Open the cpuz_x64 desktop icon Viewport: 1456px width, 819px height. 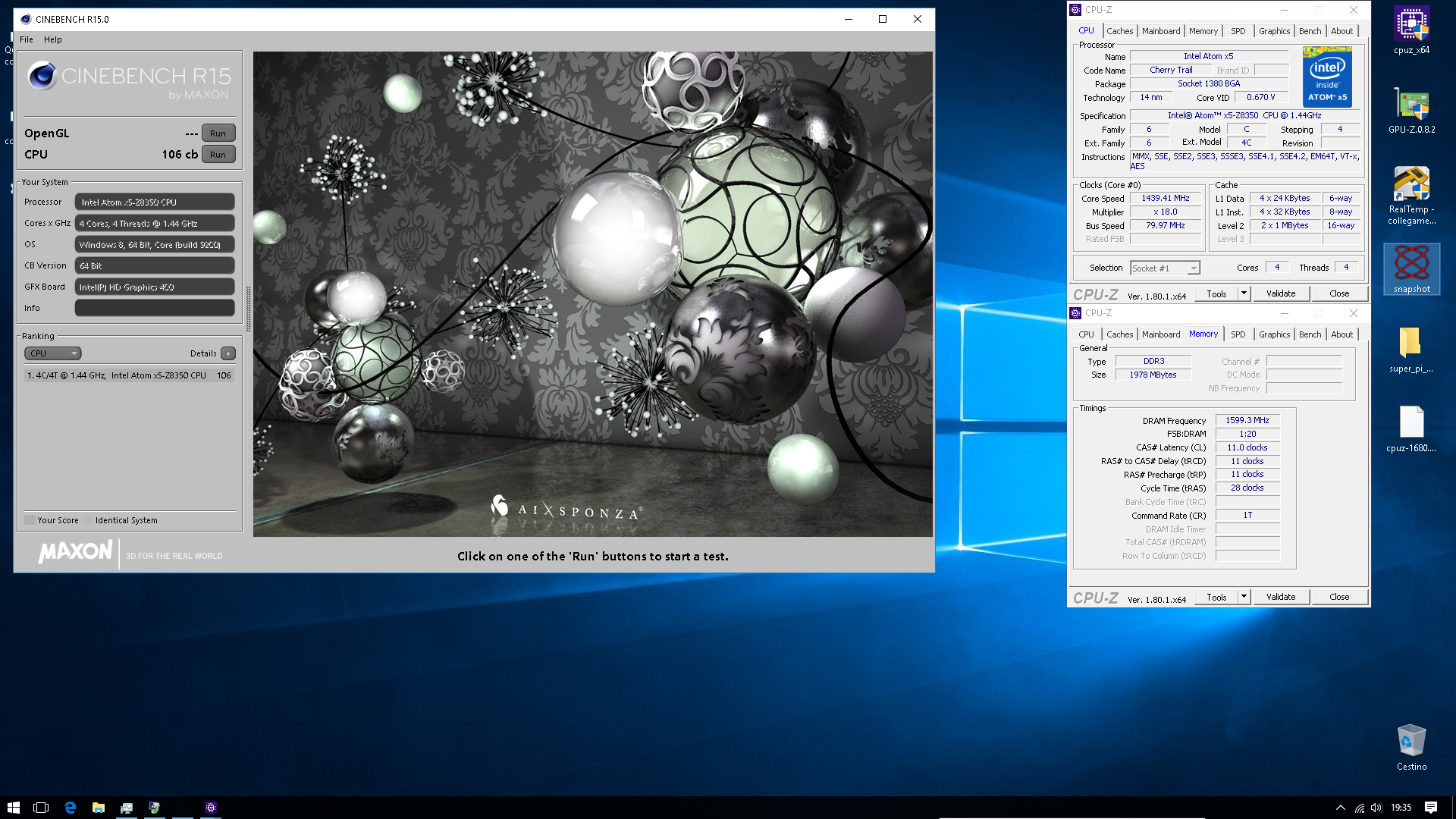(1411, 31)
